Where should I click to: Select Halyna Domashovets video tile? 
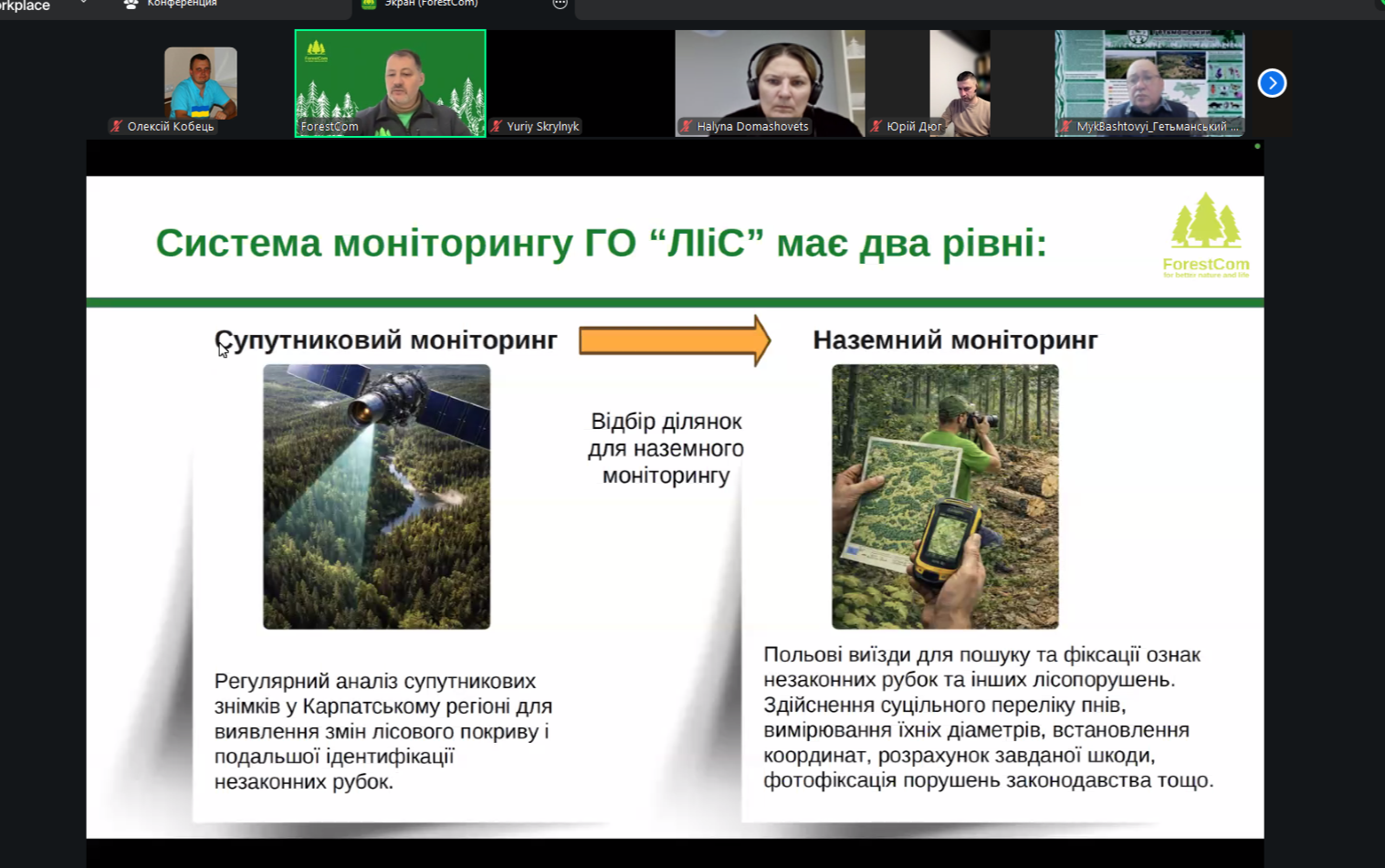[770, 78]
